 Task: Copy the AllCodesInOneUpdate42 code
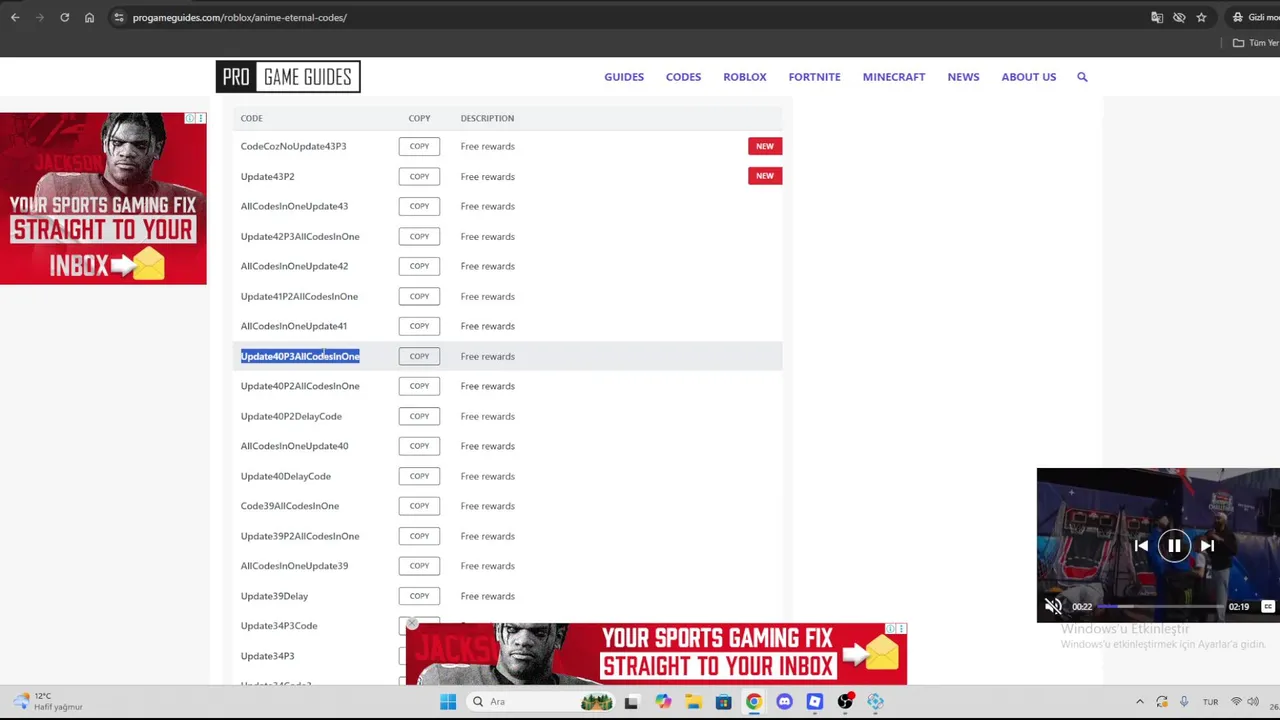click(x=419, y=266)
